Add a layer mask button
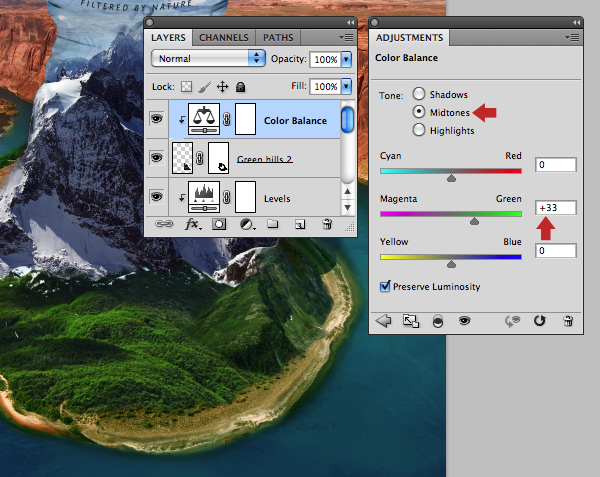The width and height of the screenshot is (600, 477). click(x=219, y=224)
